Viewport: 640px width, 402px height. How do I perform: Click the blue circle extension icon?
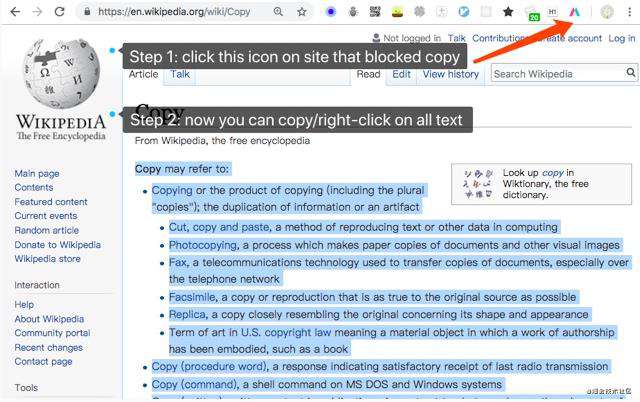pyautogui.click(x=331, y=11)
